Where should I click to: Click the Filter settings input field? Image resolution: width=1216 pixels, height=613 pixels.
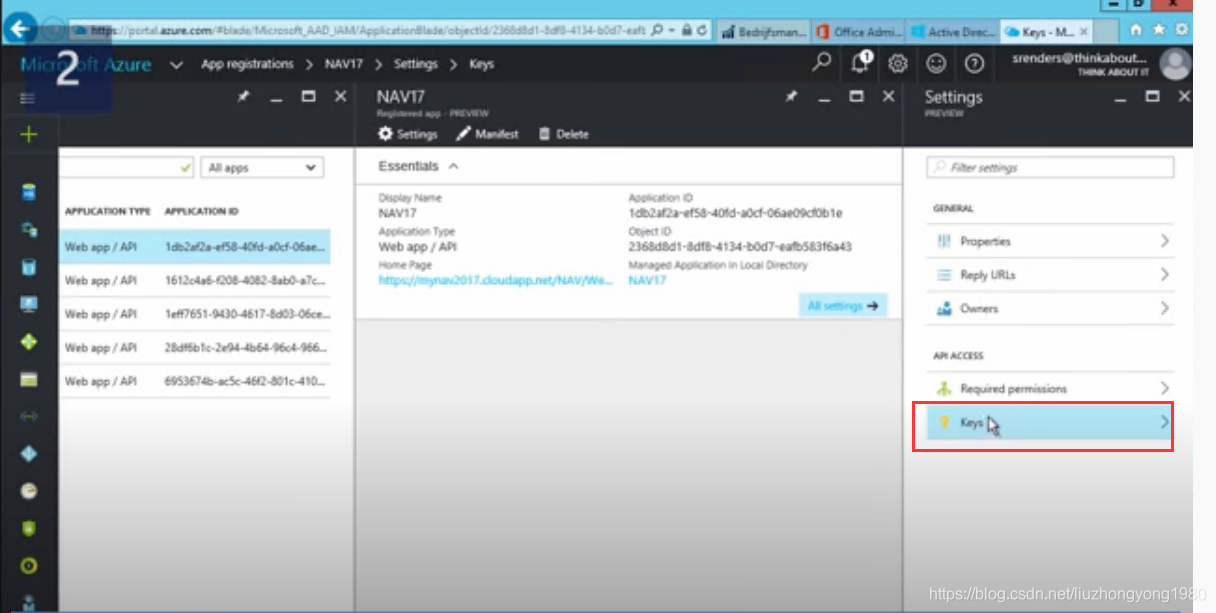point(1050,168)
